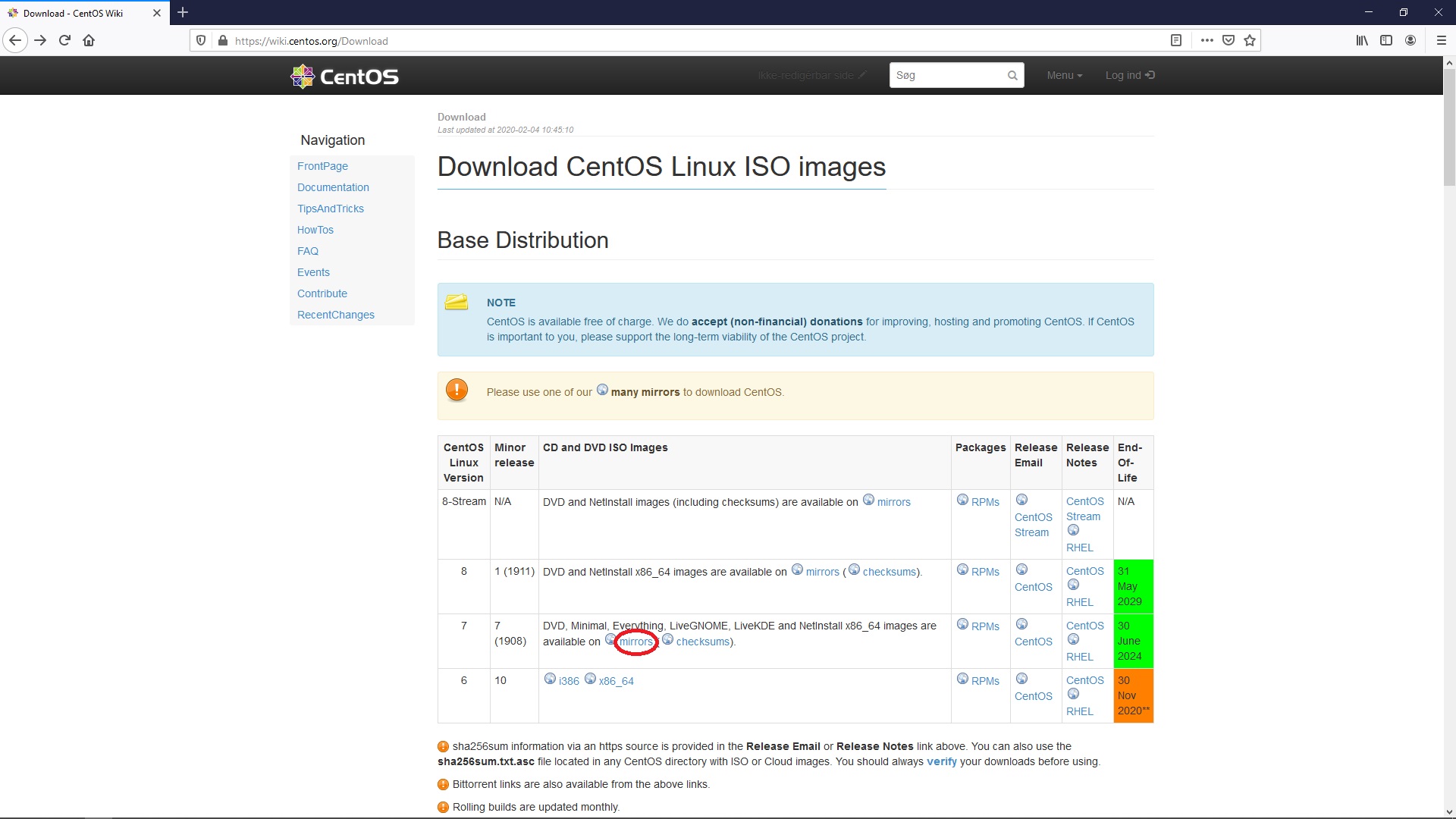This screenshot has width=1456, height=819.
Task: Click Log ind link
Action: [1130, 75]
